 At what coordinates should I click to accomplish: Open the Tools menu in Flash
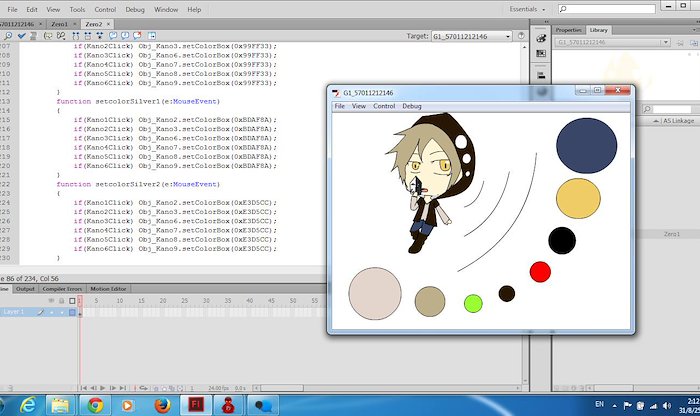pos(77,9)
